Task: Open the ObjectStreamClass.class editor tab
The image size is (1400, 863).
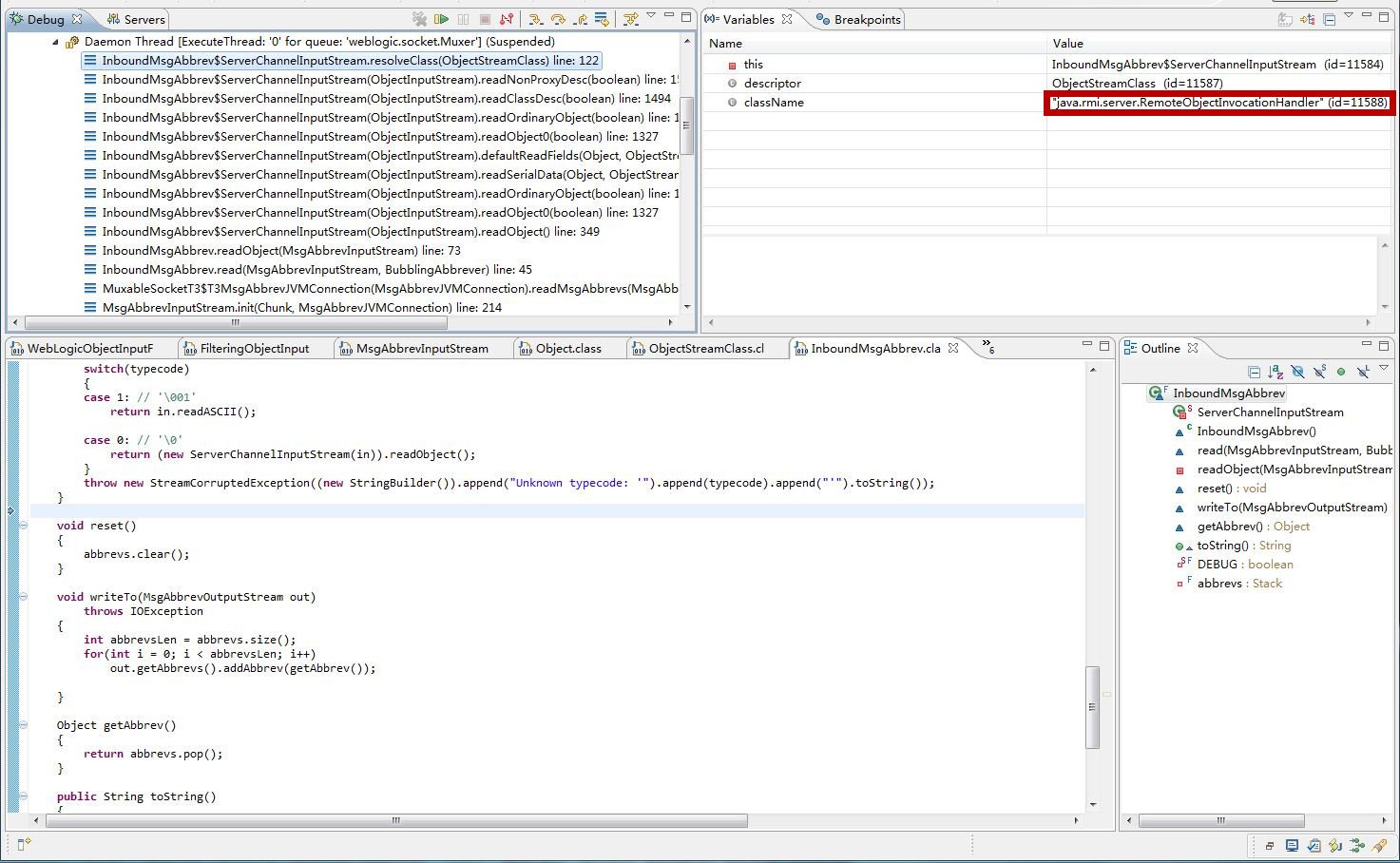Action: point(705,349)
